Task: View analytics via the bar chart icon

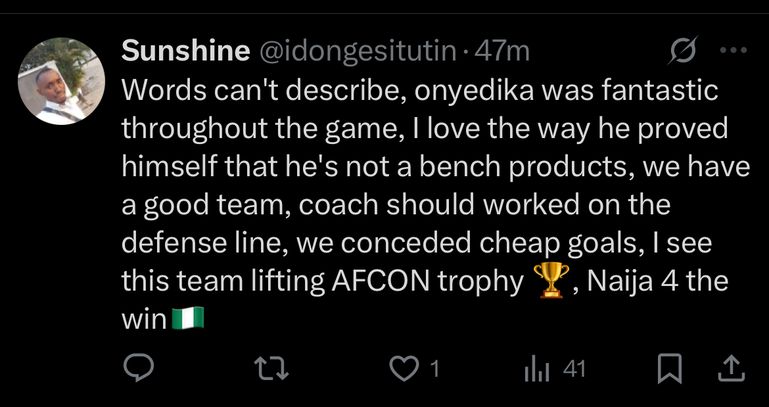Action: point(539,369)
